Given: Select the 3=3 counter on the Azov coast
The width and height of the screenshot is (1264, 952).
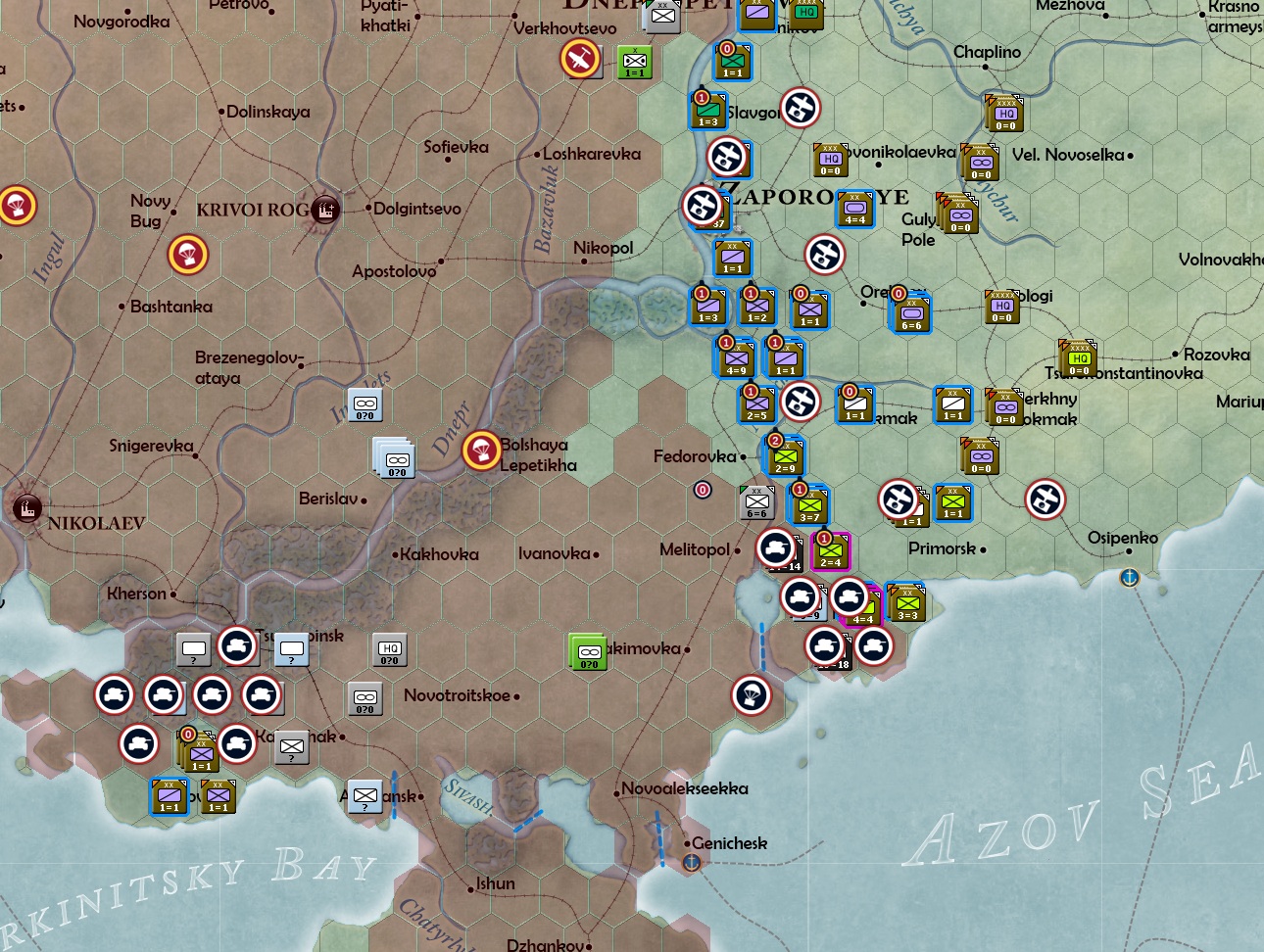Looking at the screenshot, I should [x=906, y=603].
